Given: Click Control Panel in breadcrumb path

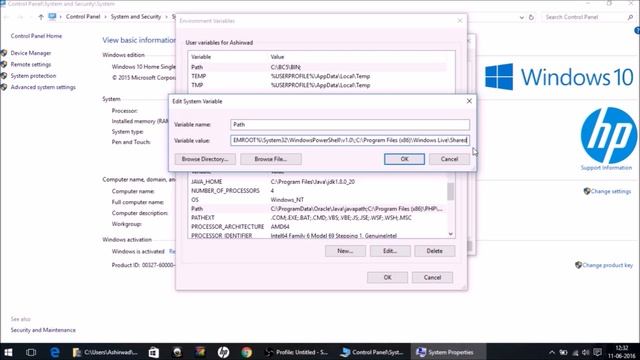Looking at the screenshot, I should pos(83,17).
